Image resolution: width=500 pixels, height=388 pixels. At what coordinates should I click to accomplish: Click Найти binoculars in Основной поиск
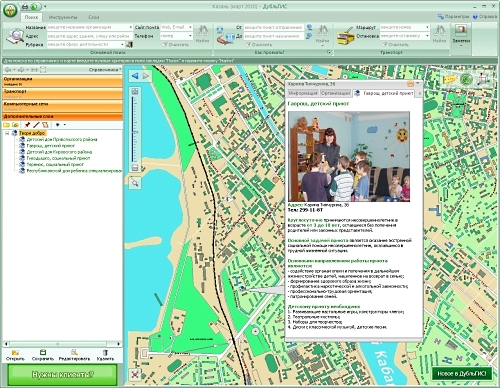point(202,34)
